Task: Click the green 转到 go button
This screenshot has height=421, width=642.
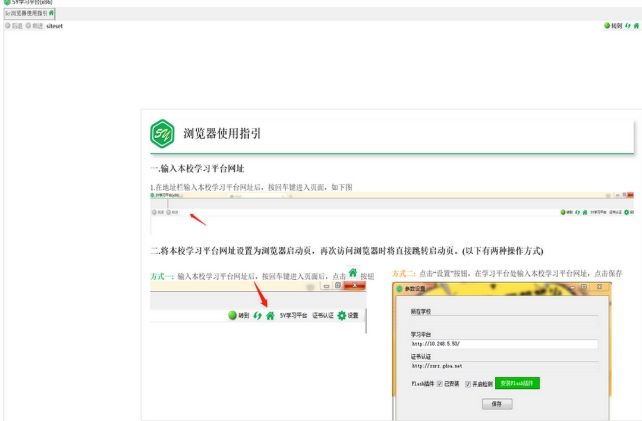Action: (613, 26)
